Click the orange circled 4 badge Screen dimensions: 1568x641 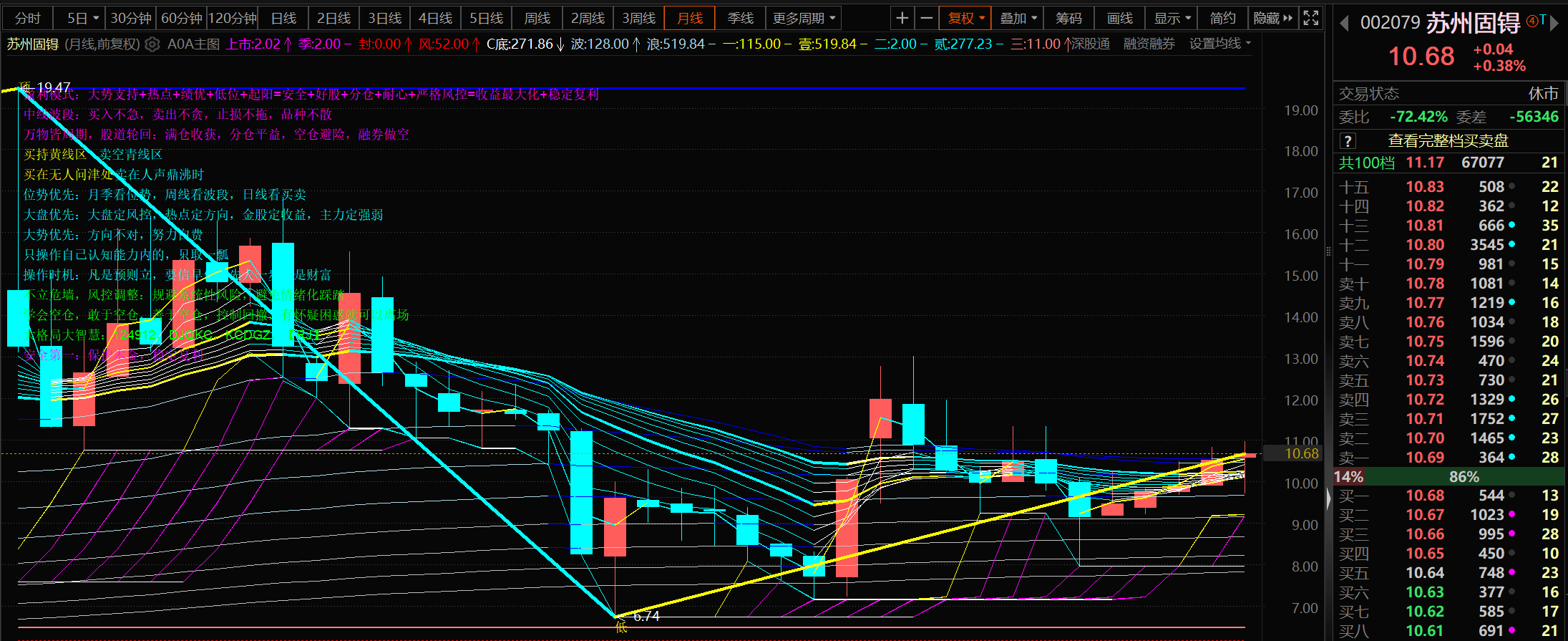pyautogui.click(x=1531, y=21)
